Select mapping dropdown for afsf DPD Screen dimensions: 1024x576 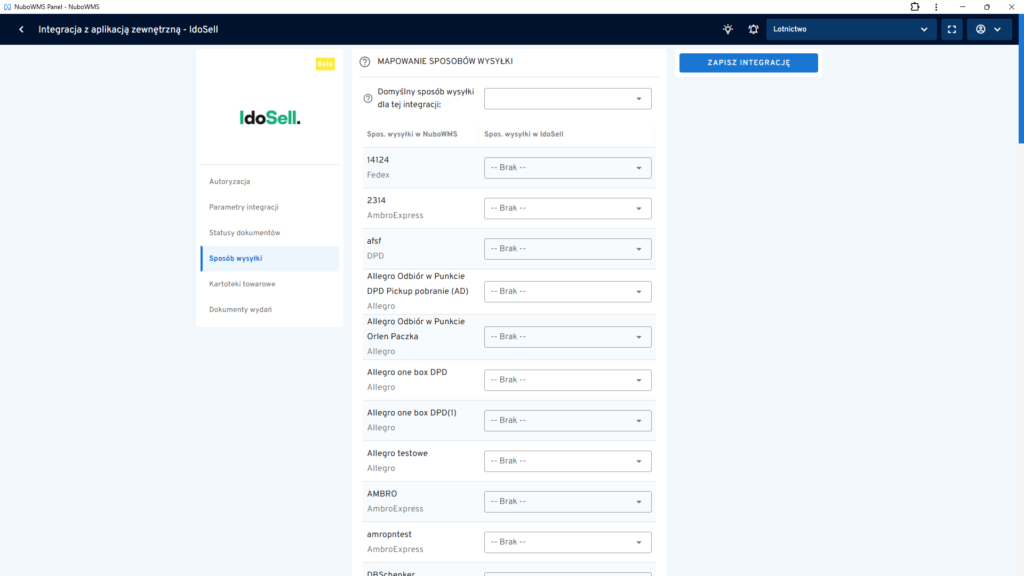click(x=567, y=249)
